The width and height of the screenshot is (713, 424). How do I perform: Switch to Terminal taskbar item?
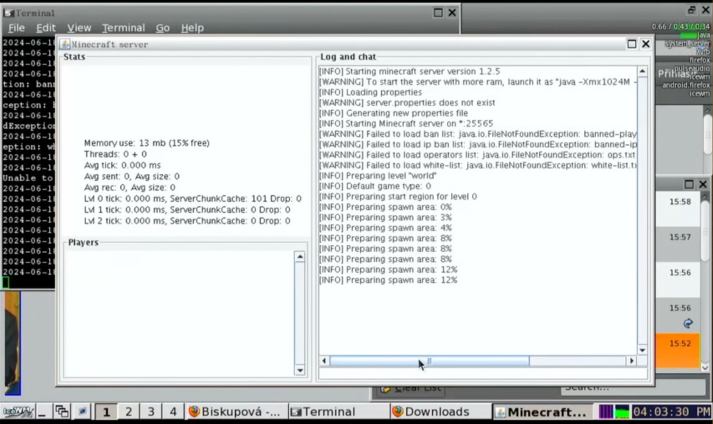tap(338, 412)
